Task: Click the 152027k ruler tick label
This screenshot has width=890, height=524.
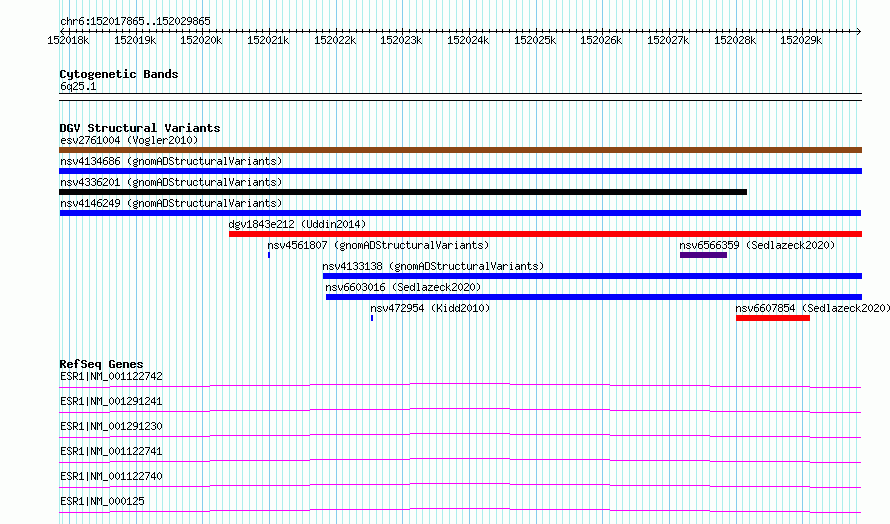Action: [668, 40]
